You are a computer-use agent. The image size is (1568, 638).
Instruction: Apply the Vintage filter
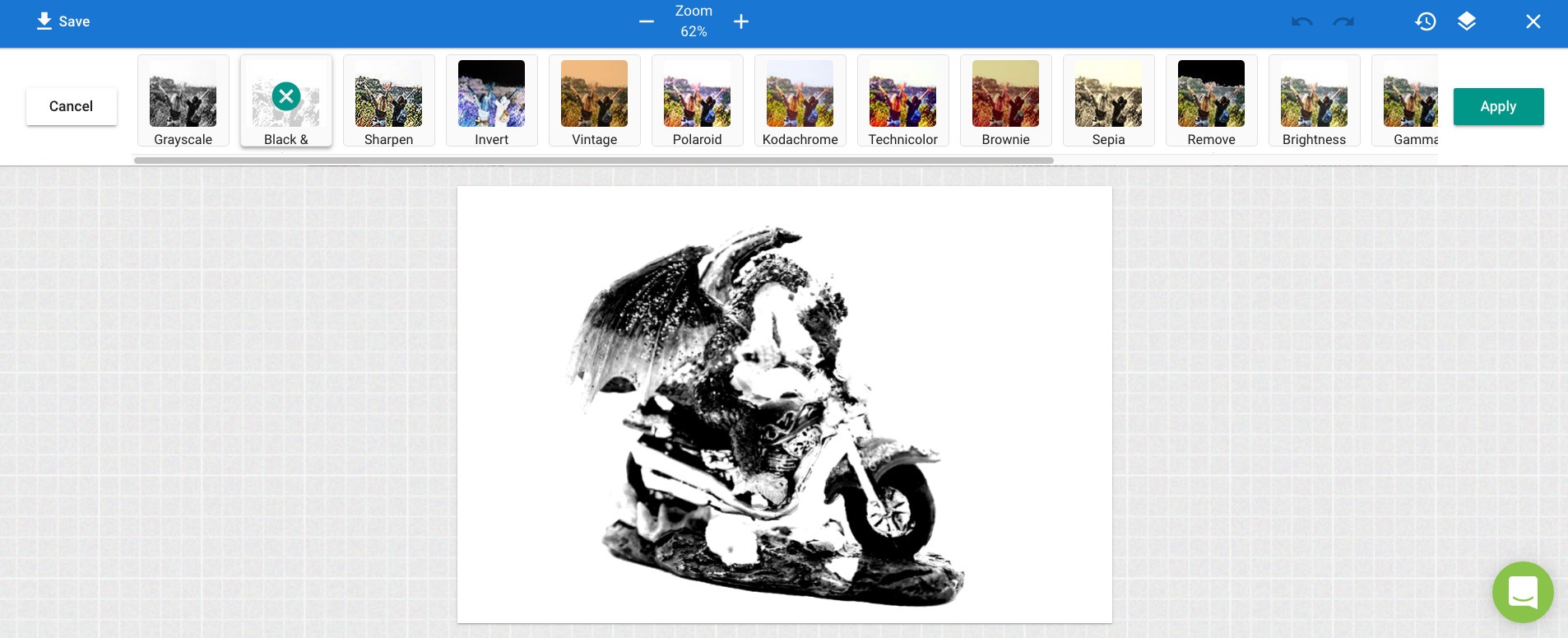[595, 101]
